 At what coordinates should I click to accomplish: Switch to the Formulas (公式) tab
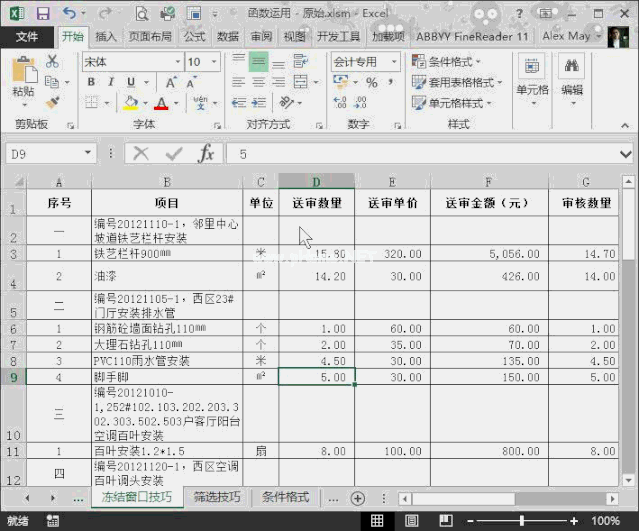tap(194, 37)
